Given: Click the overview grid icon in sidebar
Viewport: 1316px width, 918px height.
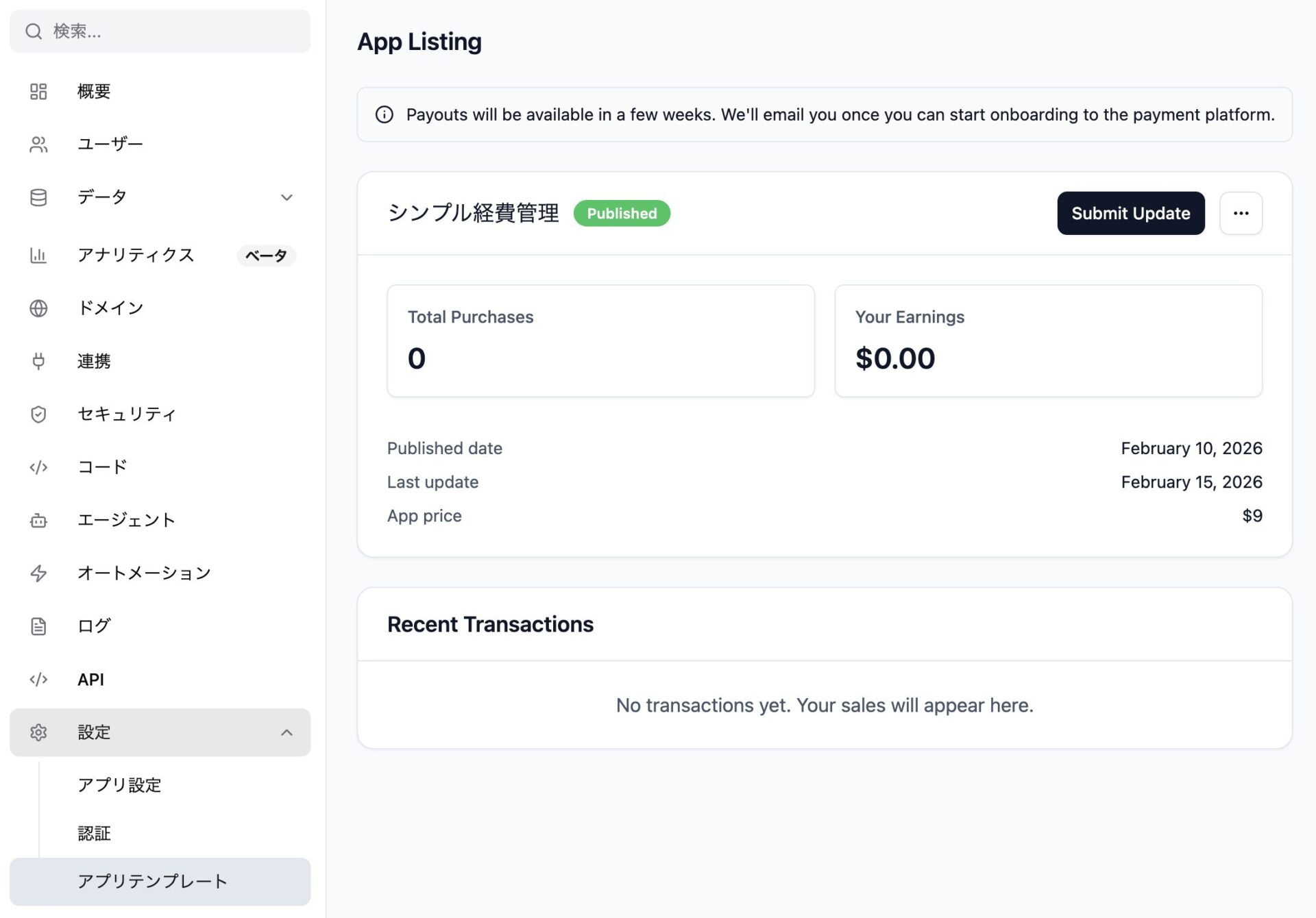Looking at the screenshot, I should click(x=38, y=91).
